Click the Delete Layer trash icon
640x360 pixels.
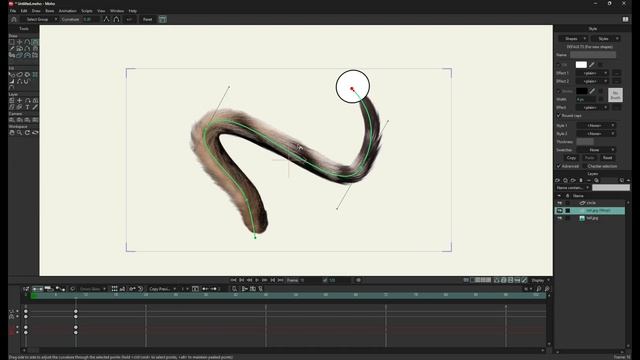coord(581,180)
